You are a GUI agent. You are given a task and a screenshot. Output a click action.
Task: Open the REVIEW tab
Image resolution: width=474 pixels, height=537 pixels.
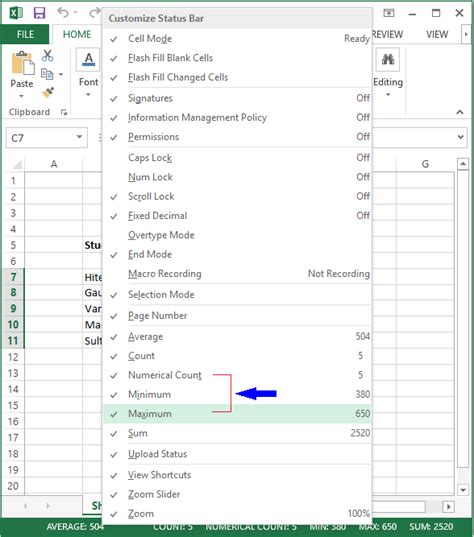[x=387, y=35]
